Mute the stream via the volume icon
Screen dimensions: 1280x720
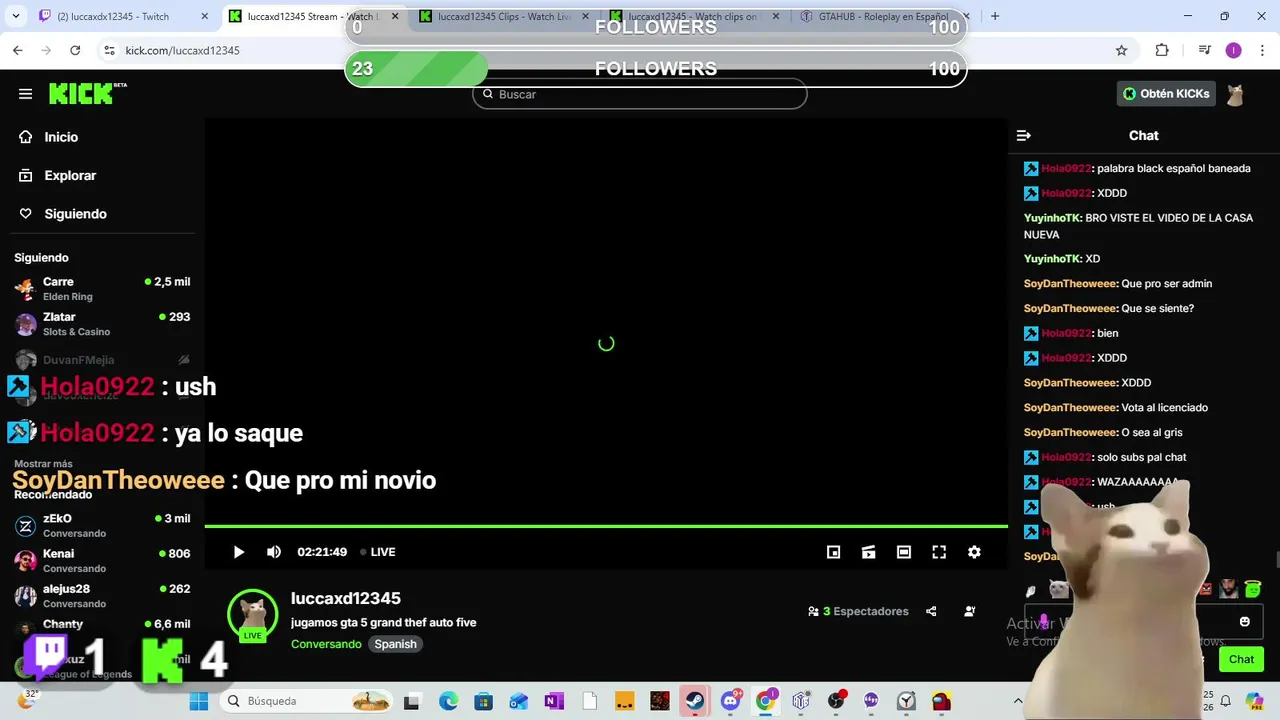[x=274, y=552]
